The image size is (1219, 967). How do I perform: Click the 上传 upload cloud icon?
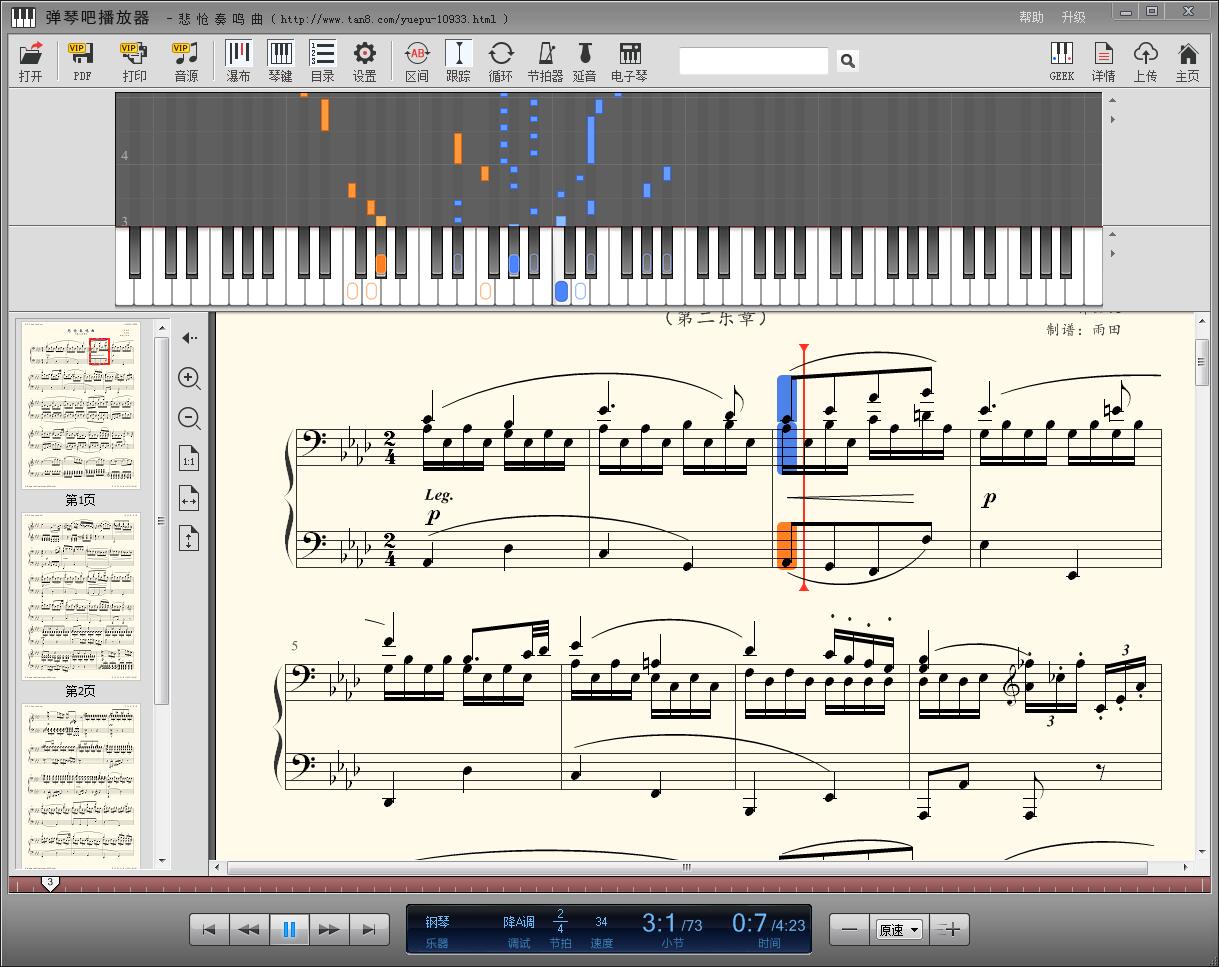pyautogui.click(x=1145, y=61)
